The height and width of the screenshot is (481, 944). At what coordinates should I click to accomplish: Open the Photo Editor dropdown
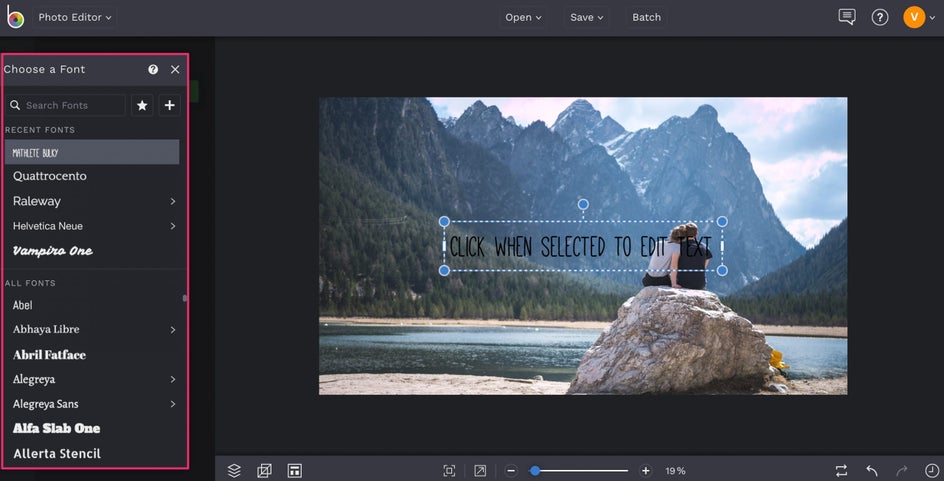click(x=75, y=17)
